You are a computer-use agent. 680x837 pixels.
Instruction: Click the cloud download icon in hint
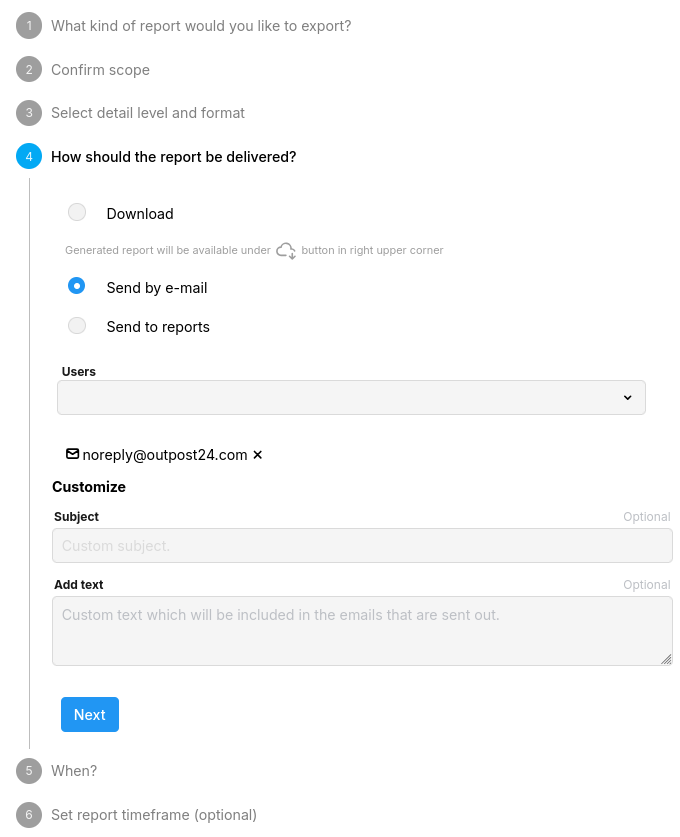(x=286, y=250)
